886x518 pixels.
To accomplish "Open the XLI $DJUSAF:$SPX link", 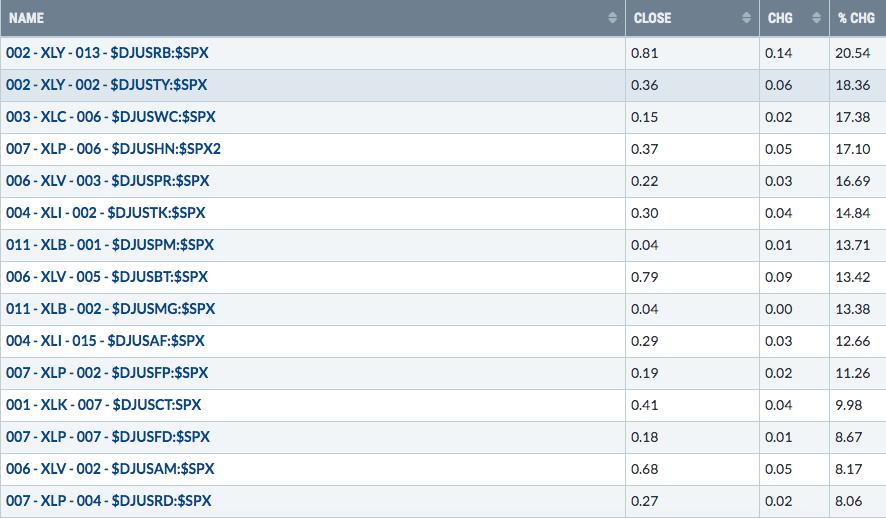I will coord(105,341).
